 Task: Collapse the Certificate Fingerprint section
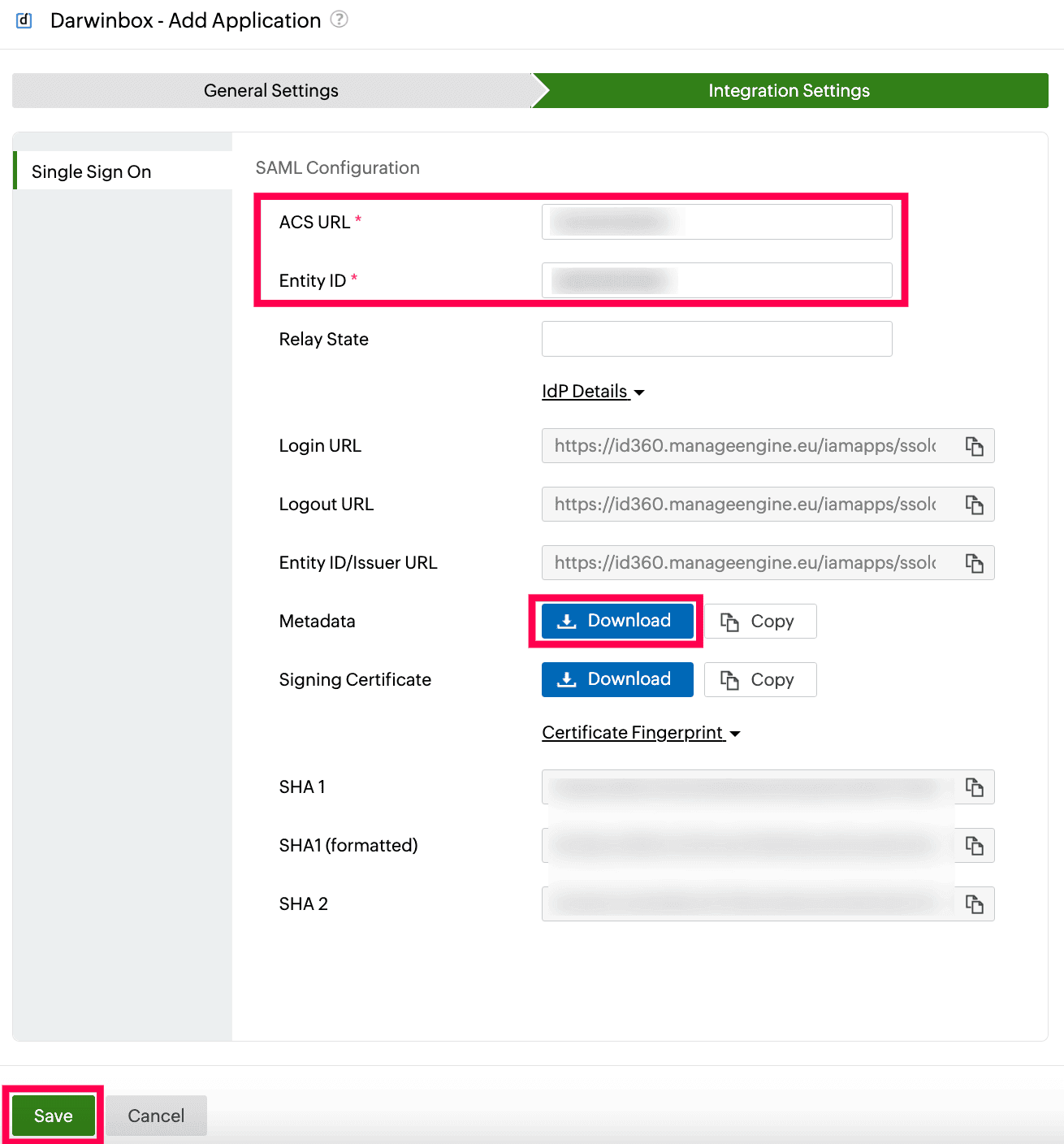pyautogui.click(x=641, y=733)
